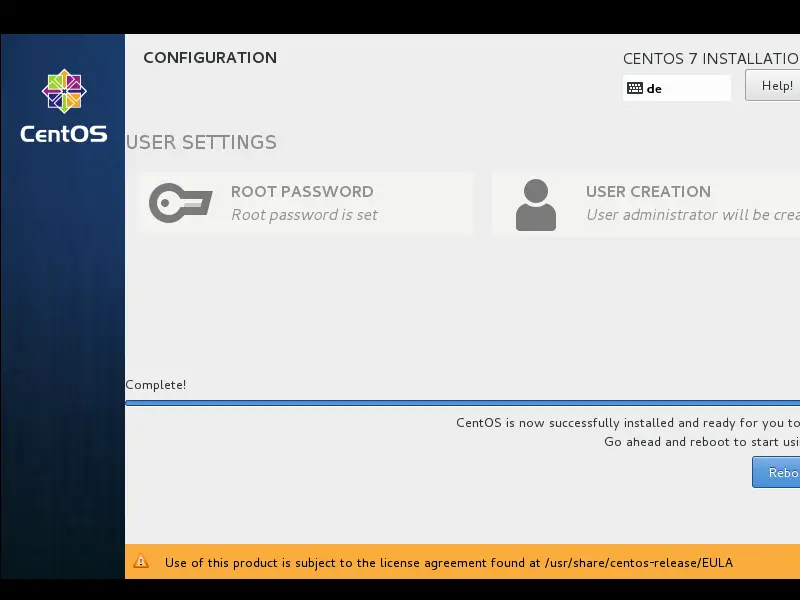The image size is (800, 600).
Task: Click the CONFIGURATION heading
Action: coord(210,58)
